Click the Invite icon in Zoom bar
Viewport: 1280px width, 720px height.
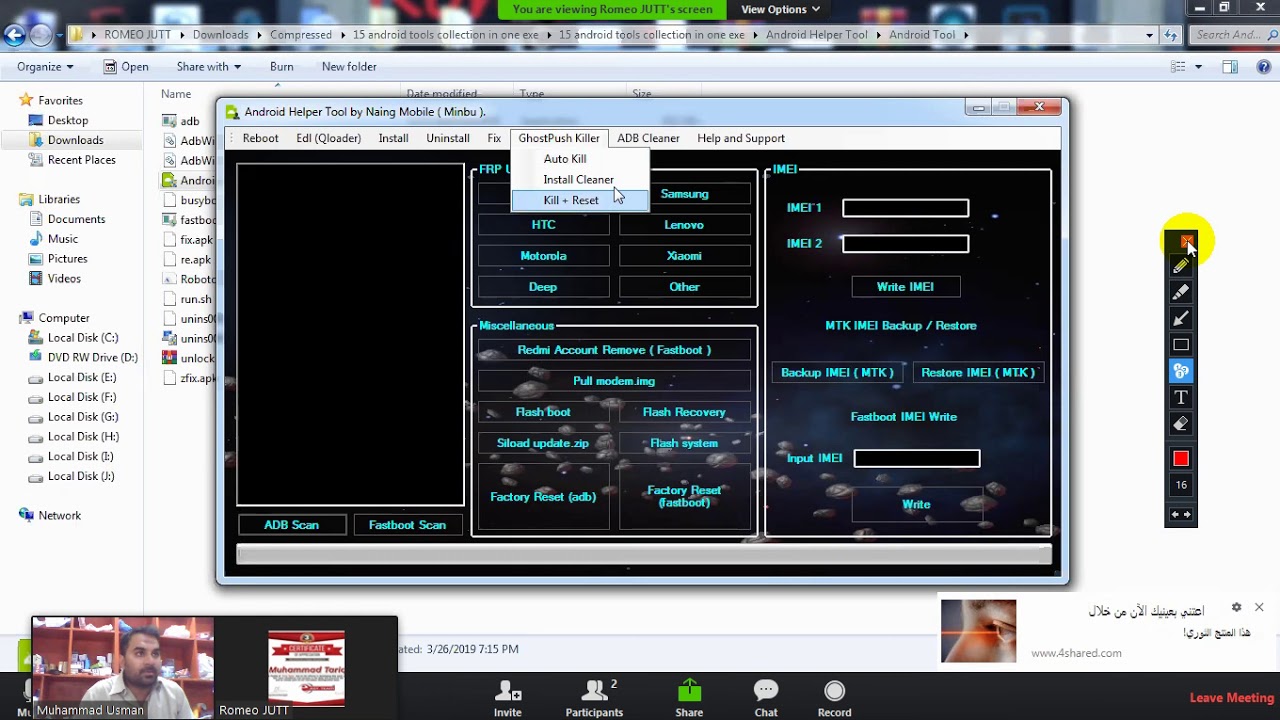tap(507, 698)
